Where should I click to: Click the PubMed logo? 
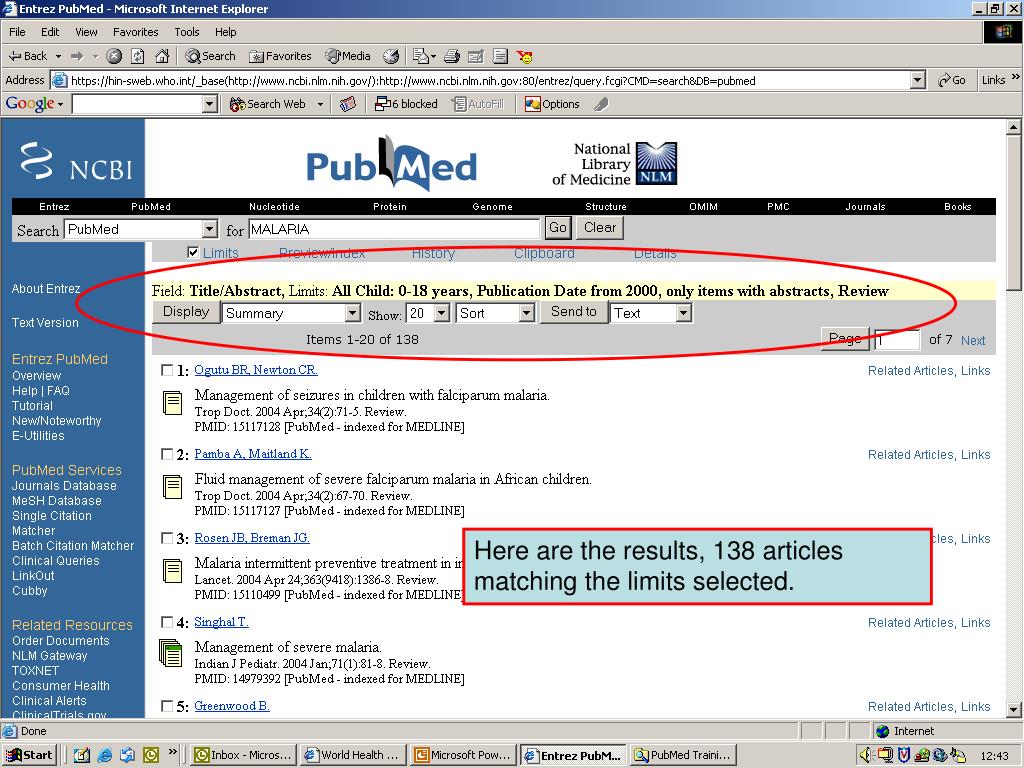tap(391, 163)
